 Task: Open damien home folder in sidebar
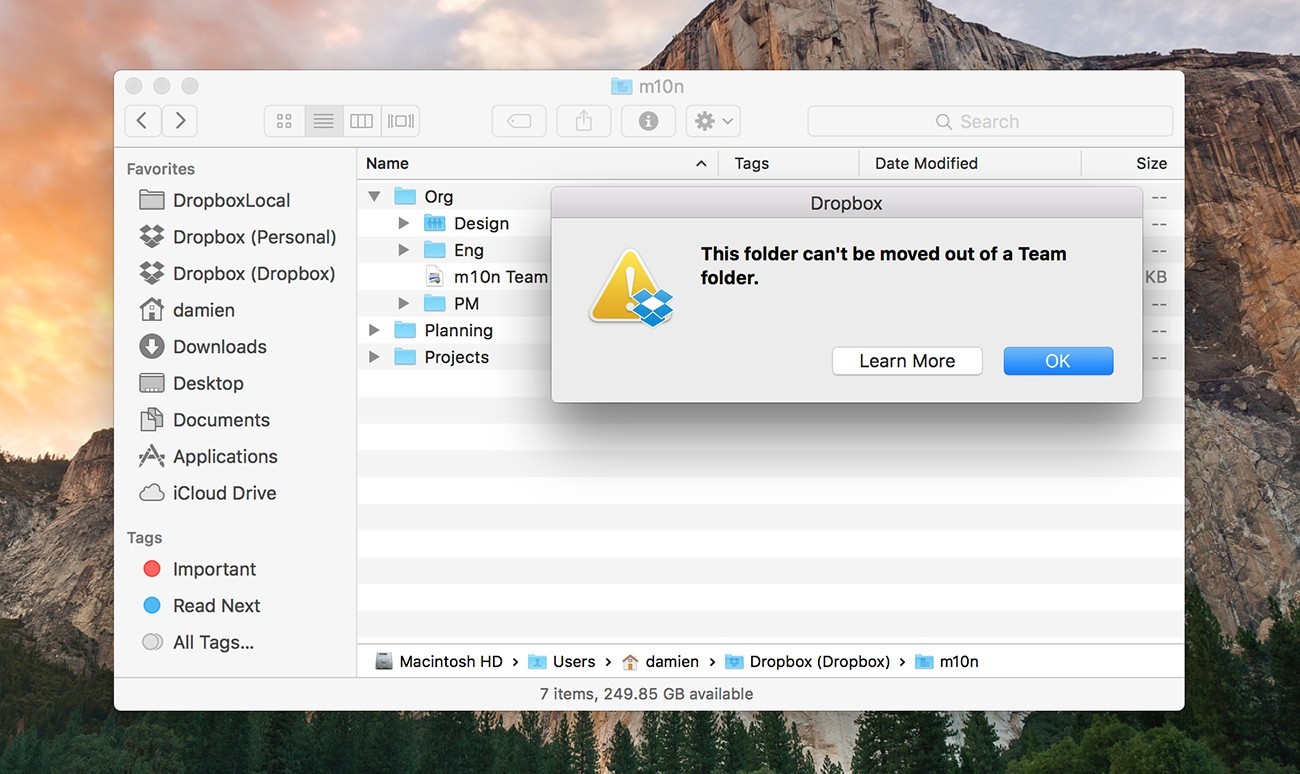(187, 310)
